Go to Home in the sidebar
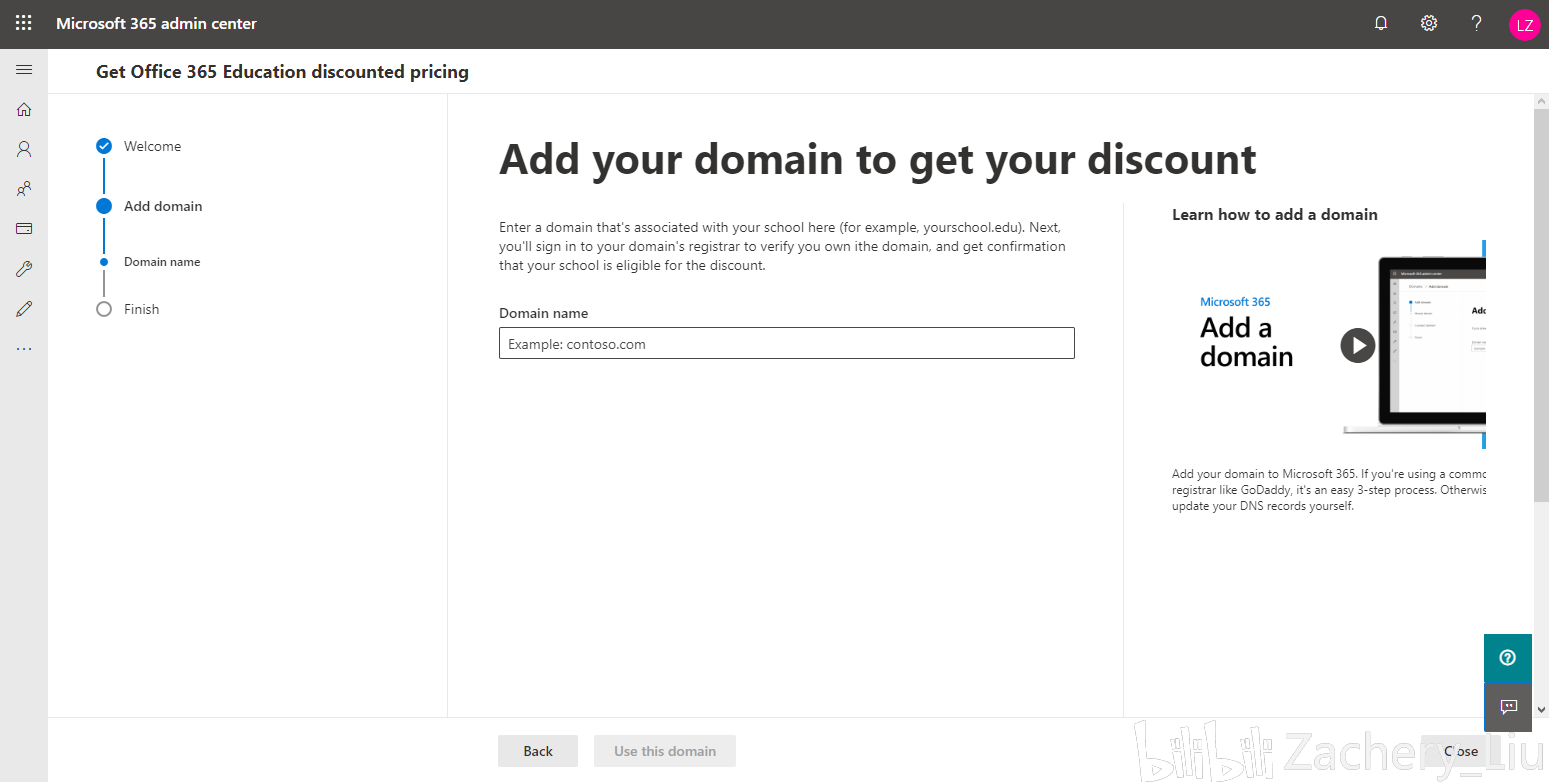 tap(24, 109)
